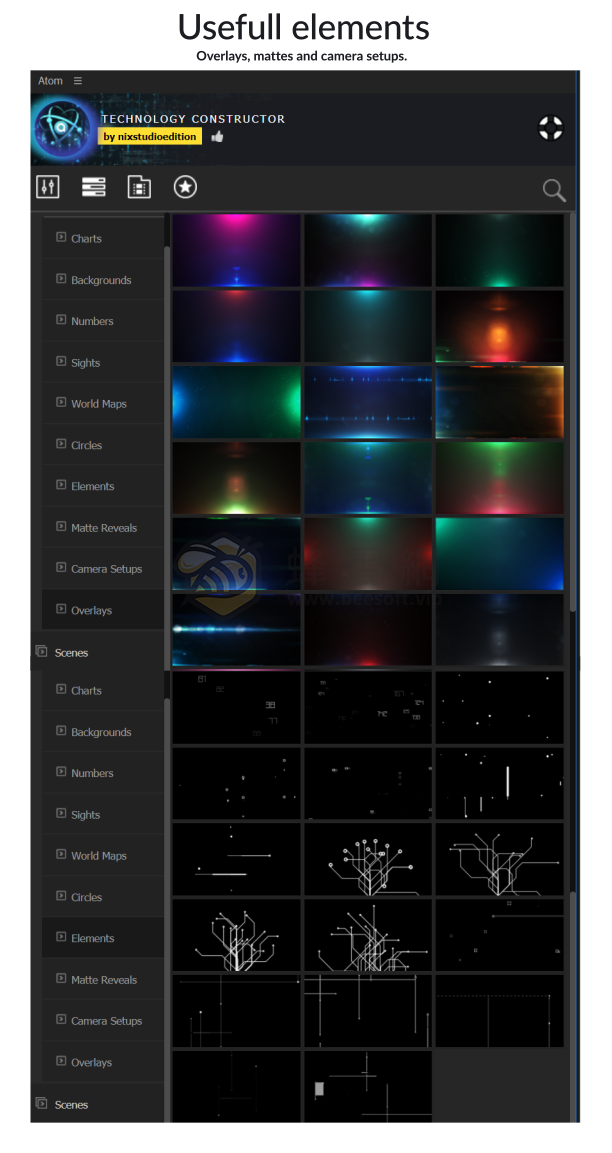Open the sliders settings icon
The image size is (612, 1153).
point(48,187)
